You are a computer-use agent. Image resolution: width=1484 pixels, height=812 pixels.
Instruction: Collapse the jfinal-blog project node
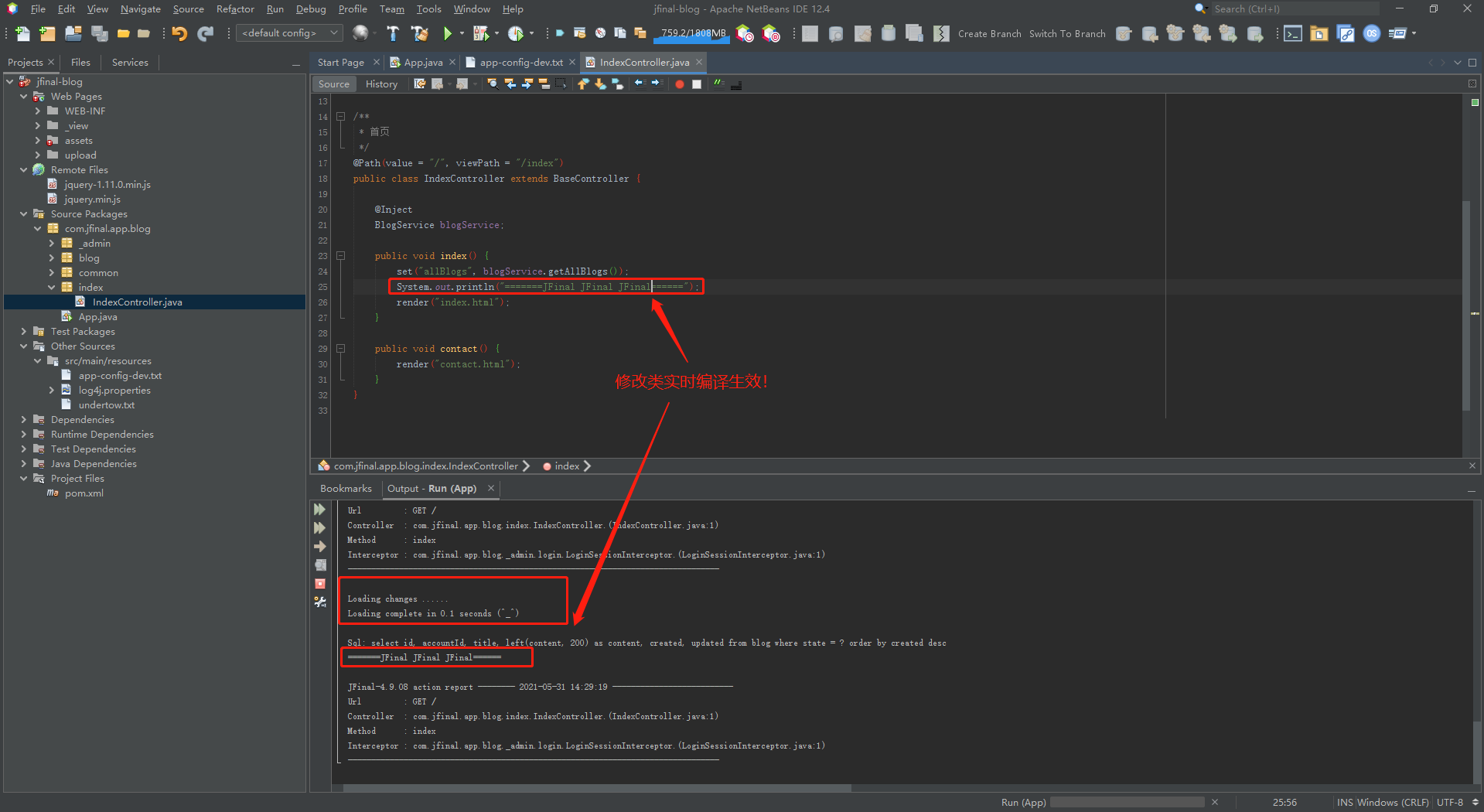click(10, 81)
